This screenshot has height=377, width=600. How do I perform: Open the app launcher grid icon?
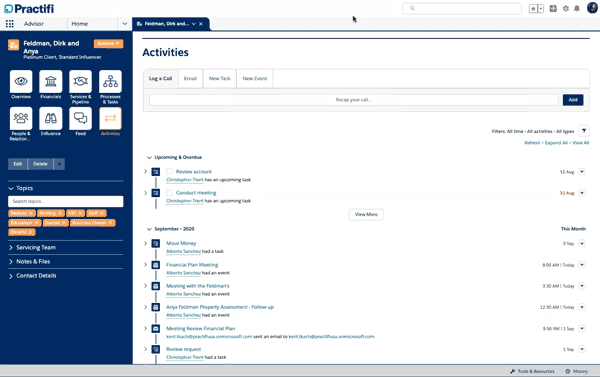click(x=10, y=24)
